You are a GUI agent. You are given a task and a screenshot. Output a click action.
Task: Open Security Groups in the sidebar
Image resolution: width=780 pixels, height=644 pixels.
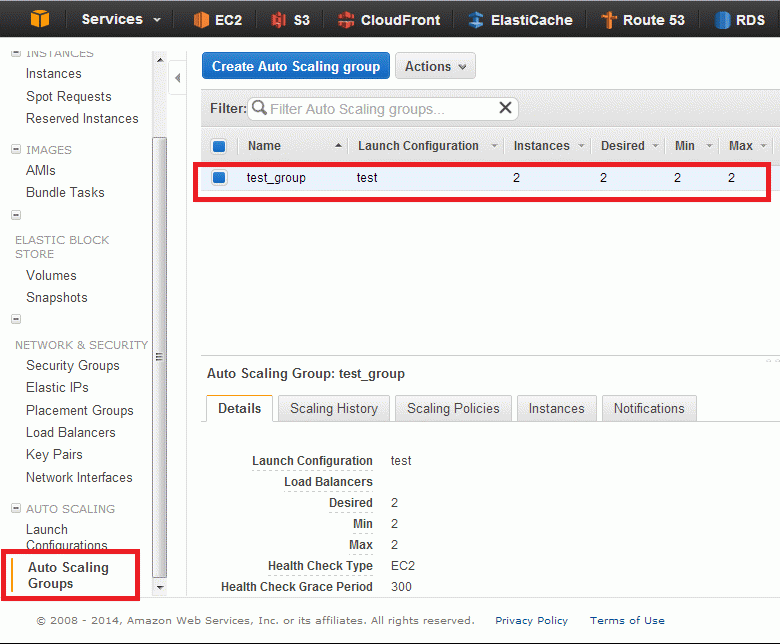click(x=73, y=366)
